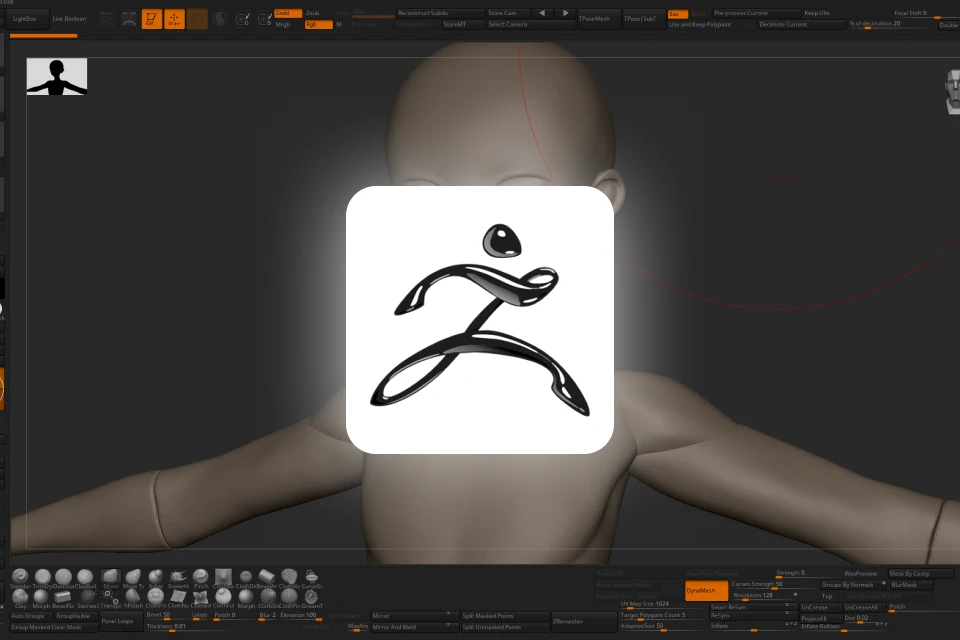Viewport: 960px width, 640px height.
Task: Click the Mask By Cavity button
Action: click(x=921, y=573)
